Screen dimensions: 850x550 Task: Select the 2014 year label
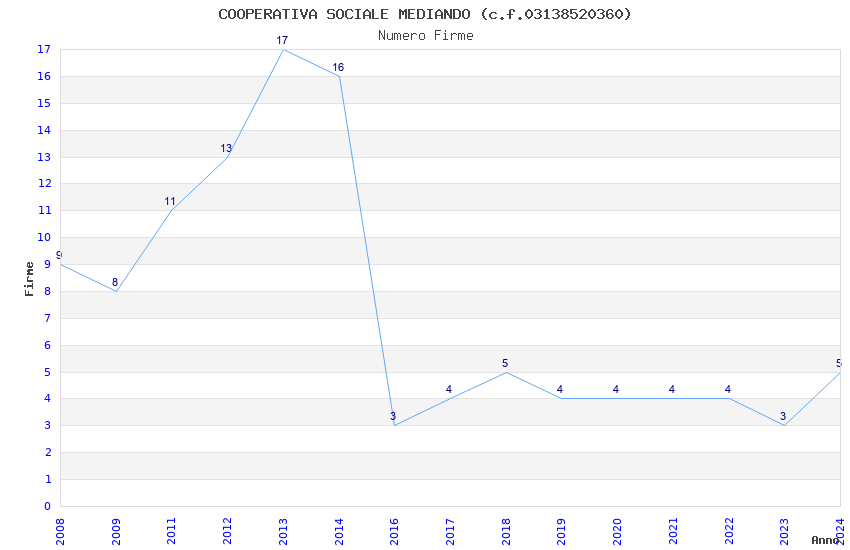click(339, 532)
